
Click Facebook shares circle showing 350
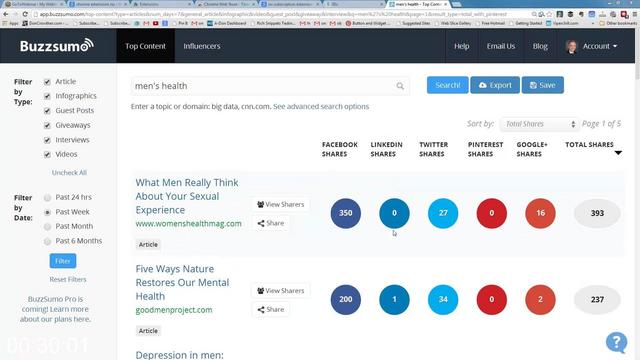[x=346, y=213]
